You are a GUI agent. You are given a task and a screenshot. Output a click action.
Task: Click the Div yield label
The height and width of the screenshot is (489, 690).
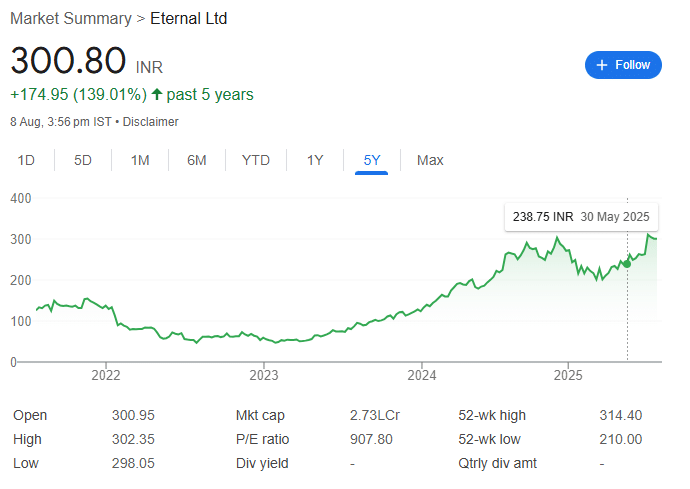coord(262,463)
